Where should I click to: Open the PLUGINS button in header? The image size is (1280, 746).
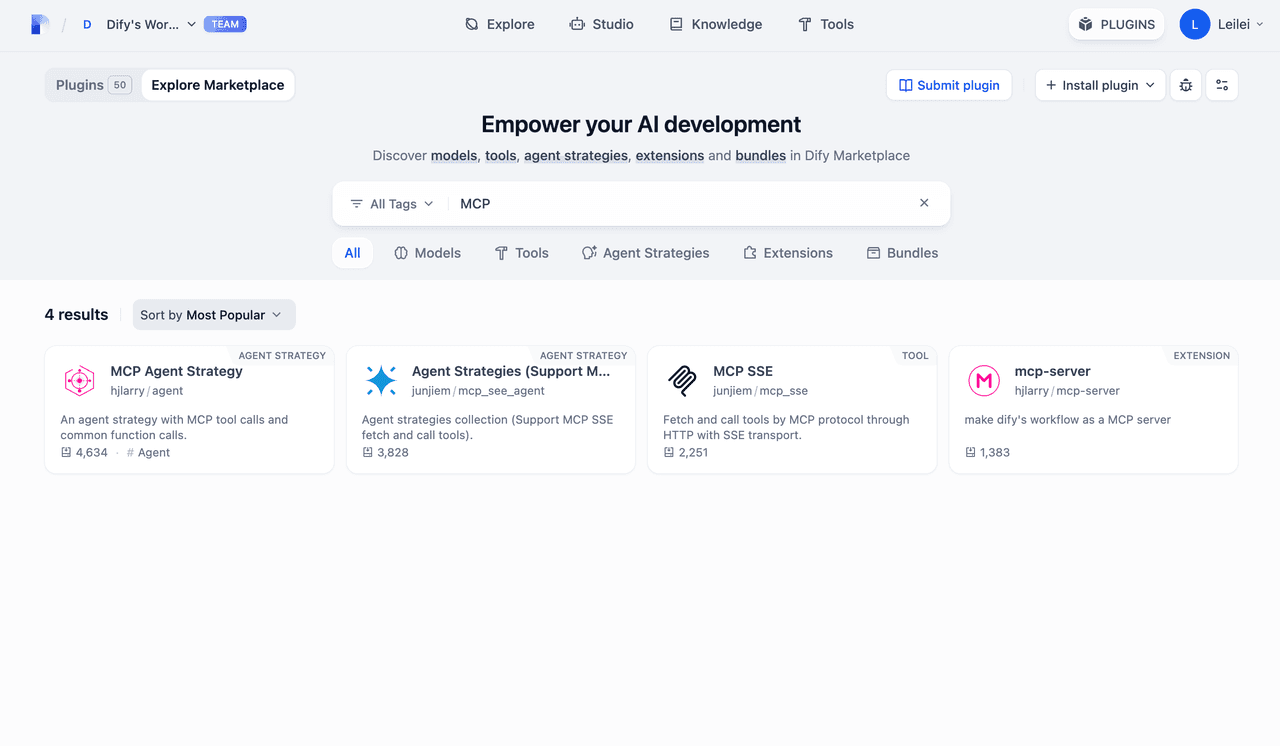1116,24
